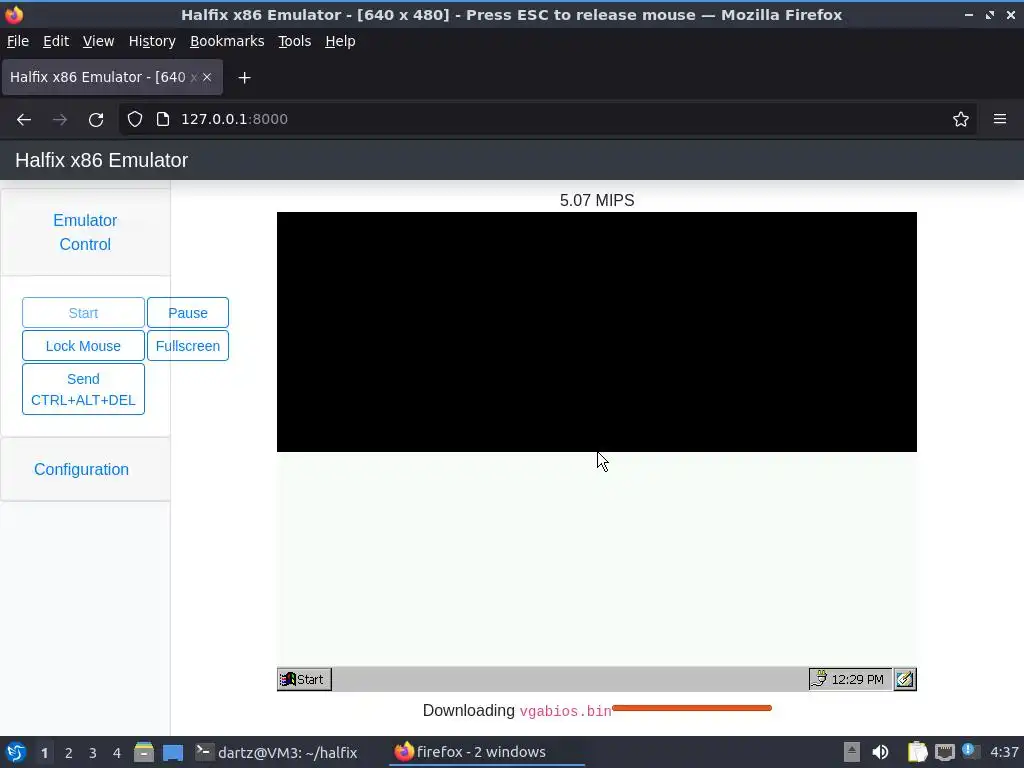Screen dimensions: 1024x768
Task: Open the desktop application launcher menu
Action: [16, 752]
